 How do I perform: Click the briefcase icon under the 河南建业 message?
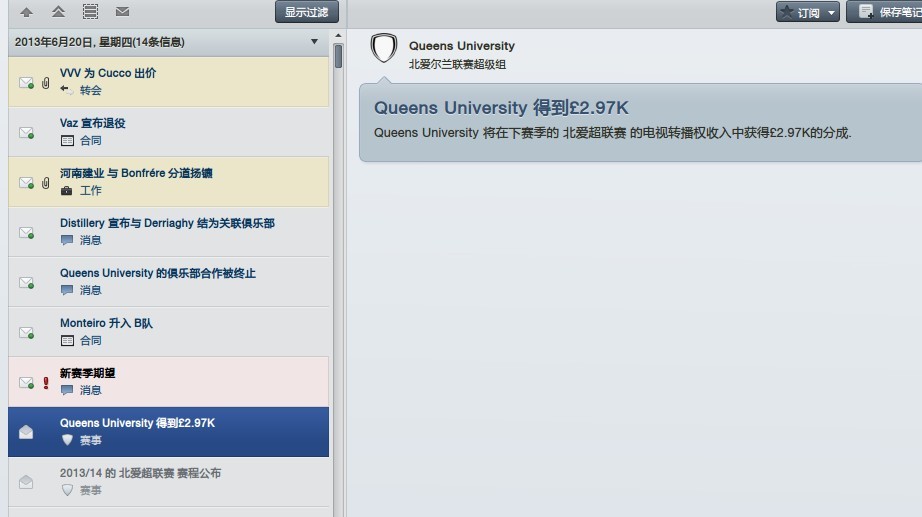click(67, 190)
